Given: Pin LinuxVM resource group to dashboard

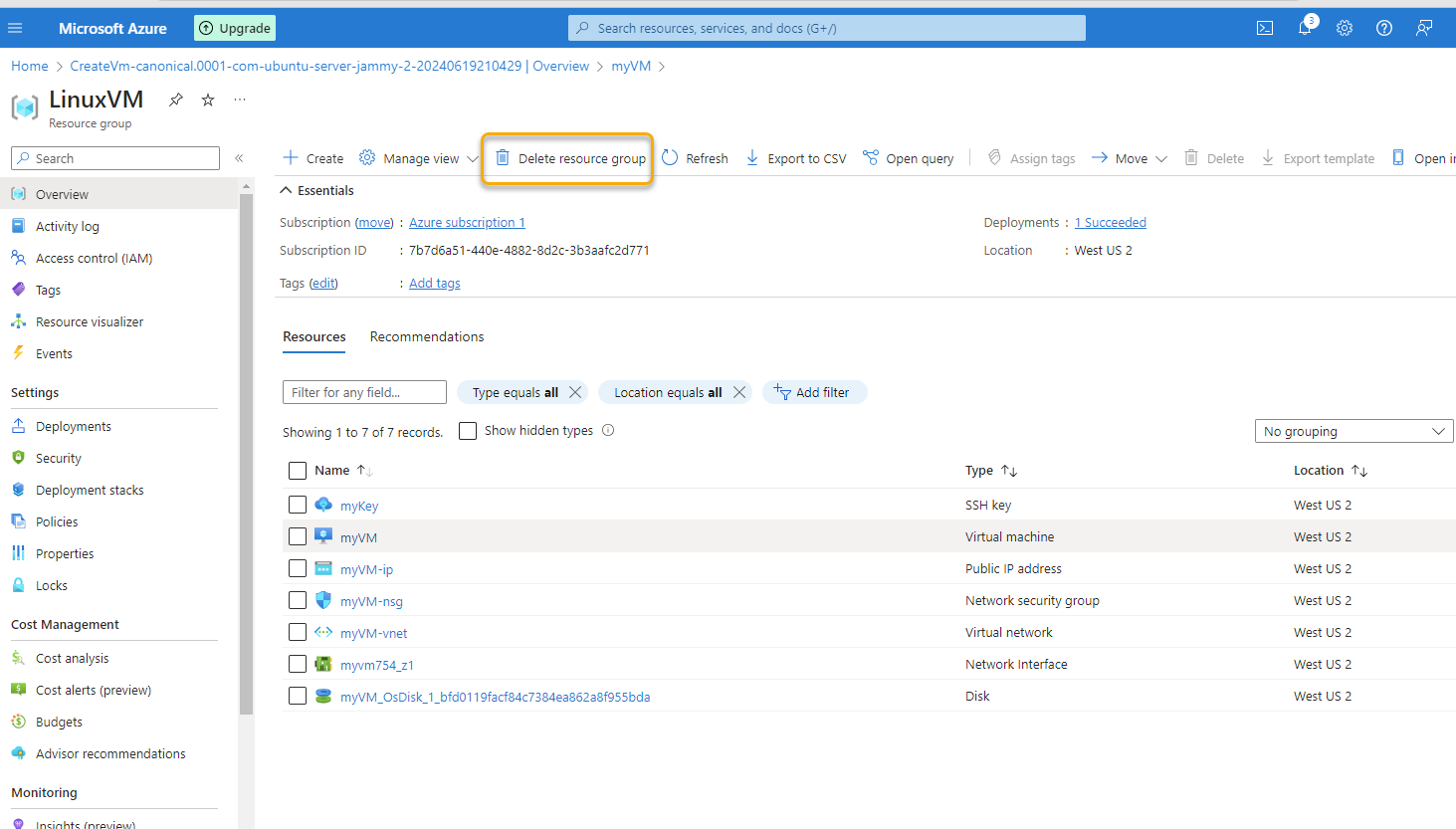Looking at the screenshot, I should pyautogui.click(x=176, y=100).
